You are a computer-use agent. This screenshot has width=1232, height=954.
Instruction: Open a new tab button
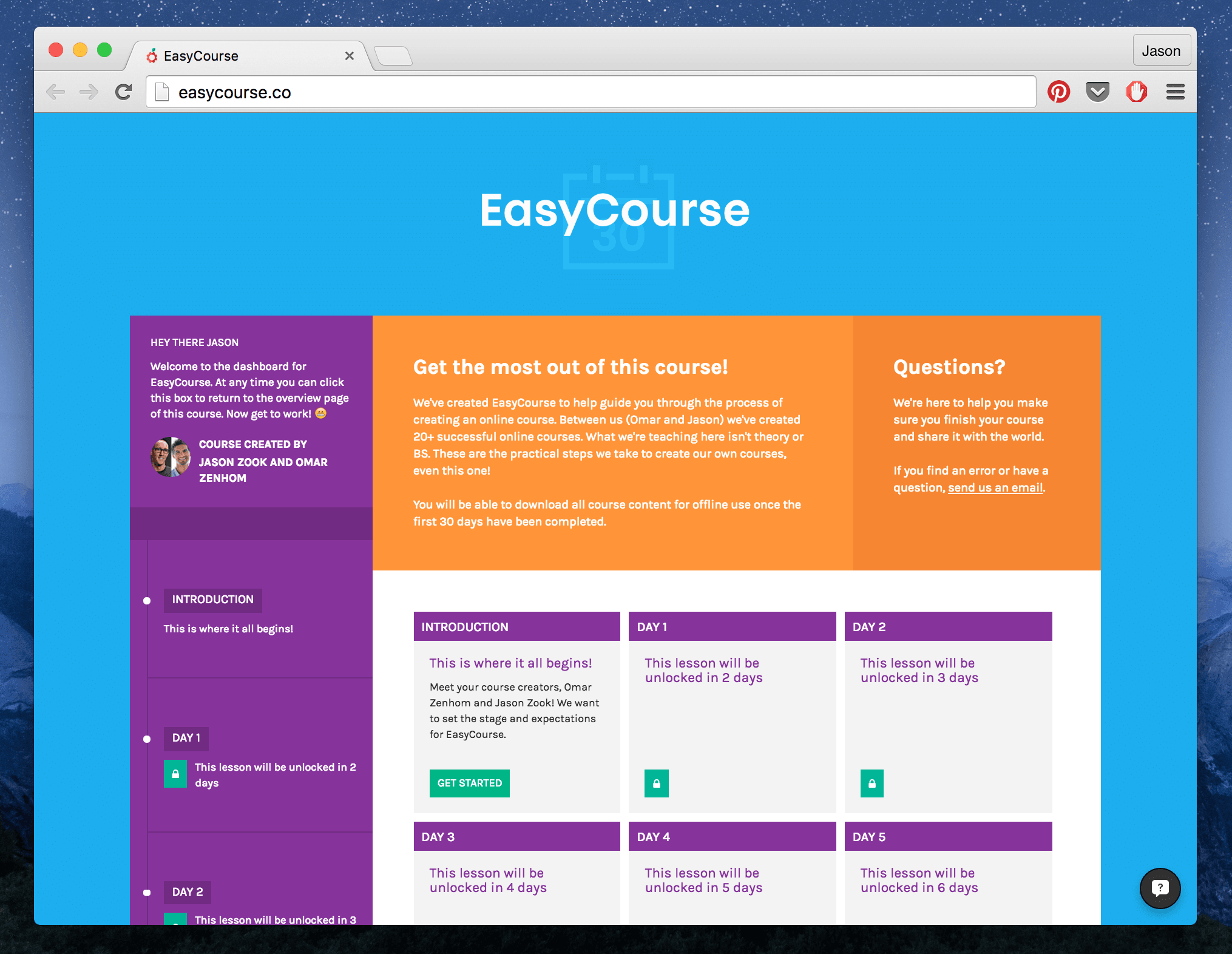point(393,56)
